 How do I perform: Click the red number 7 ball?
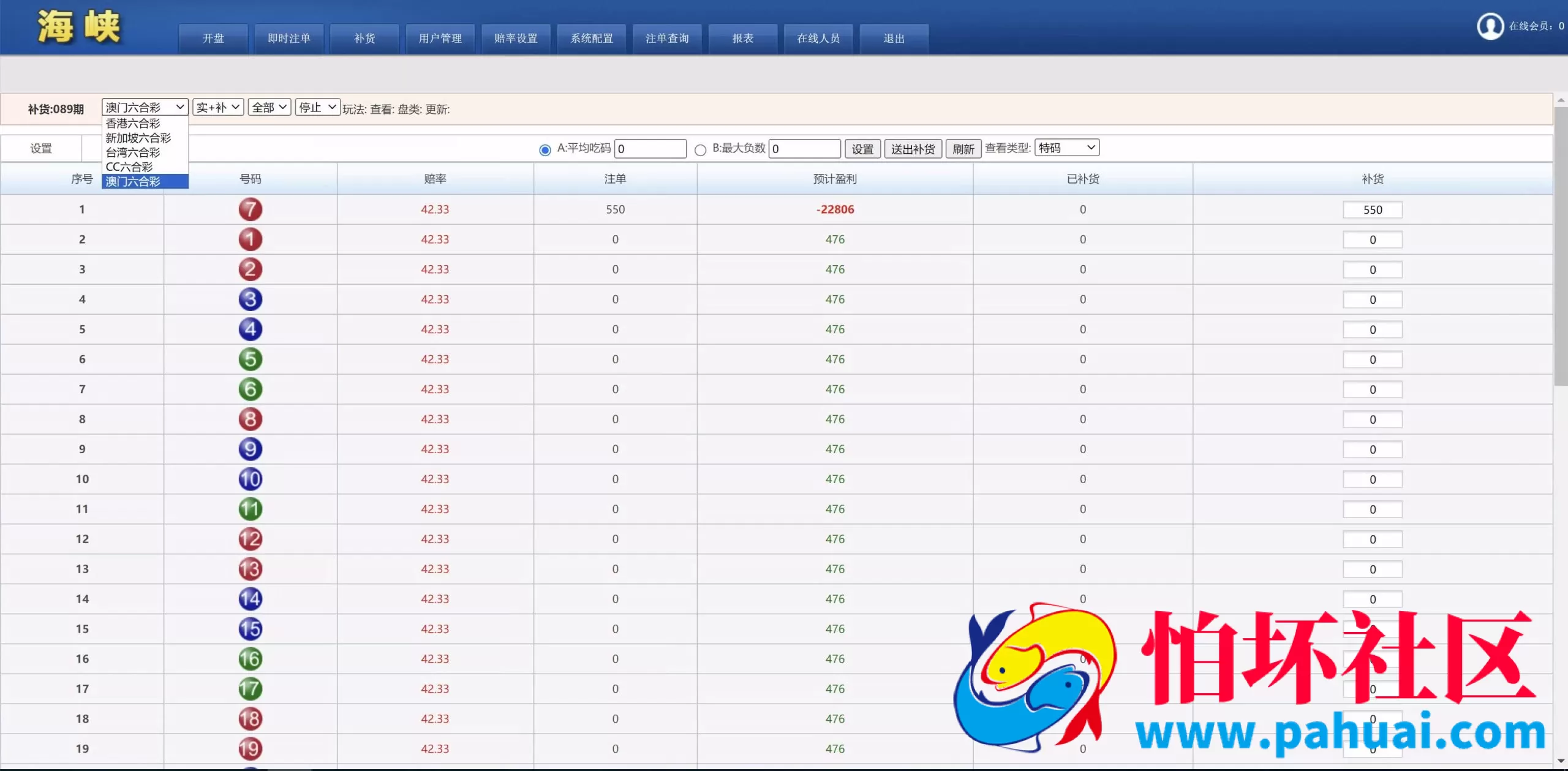(x=250, y=209)
